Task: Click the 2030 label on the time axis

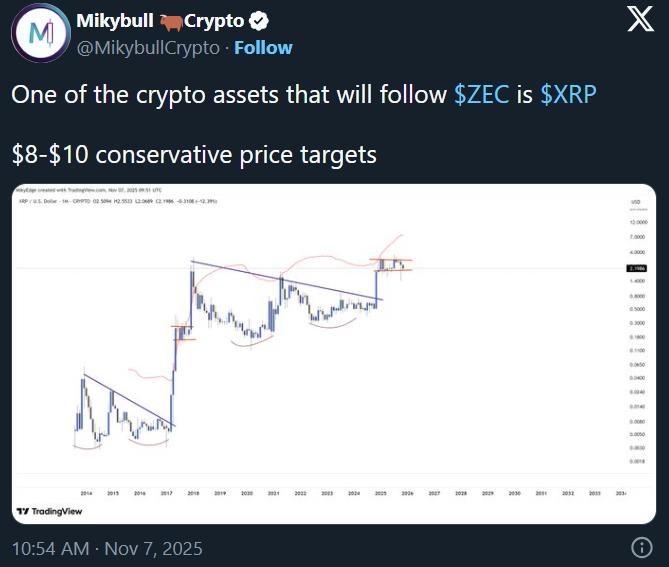Action: coord(514,493)
